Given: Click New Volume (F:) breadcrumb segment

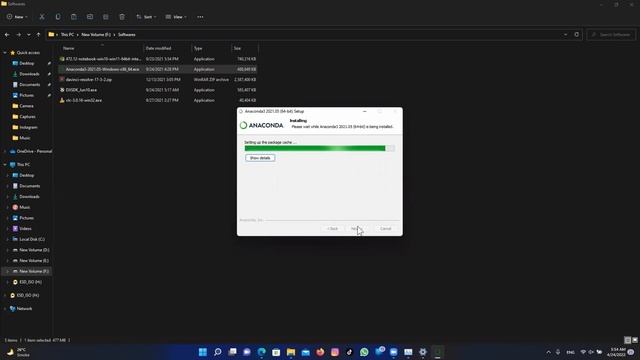Looking at the screenshot, I should point(96,35).
